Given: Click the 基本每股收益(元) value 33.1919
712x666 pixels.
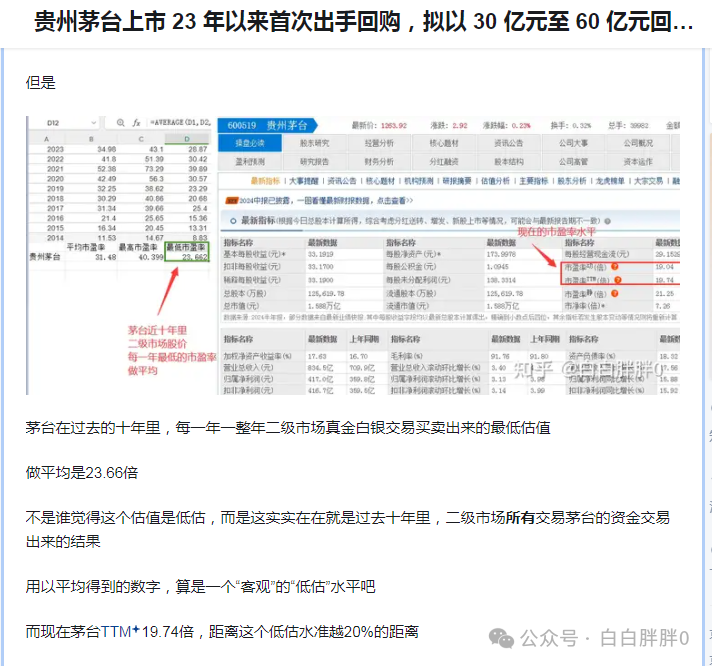Looking at the screenshot, I should coord(321,254).
